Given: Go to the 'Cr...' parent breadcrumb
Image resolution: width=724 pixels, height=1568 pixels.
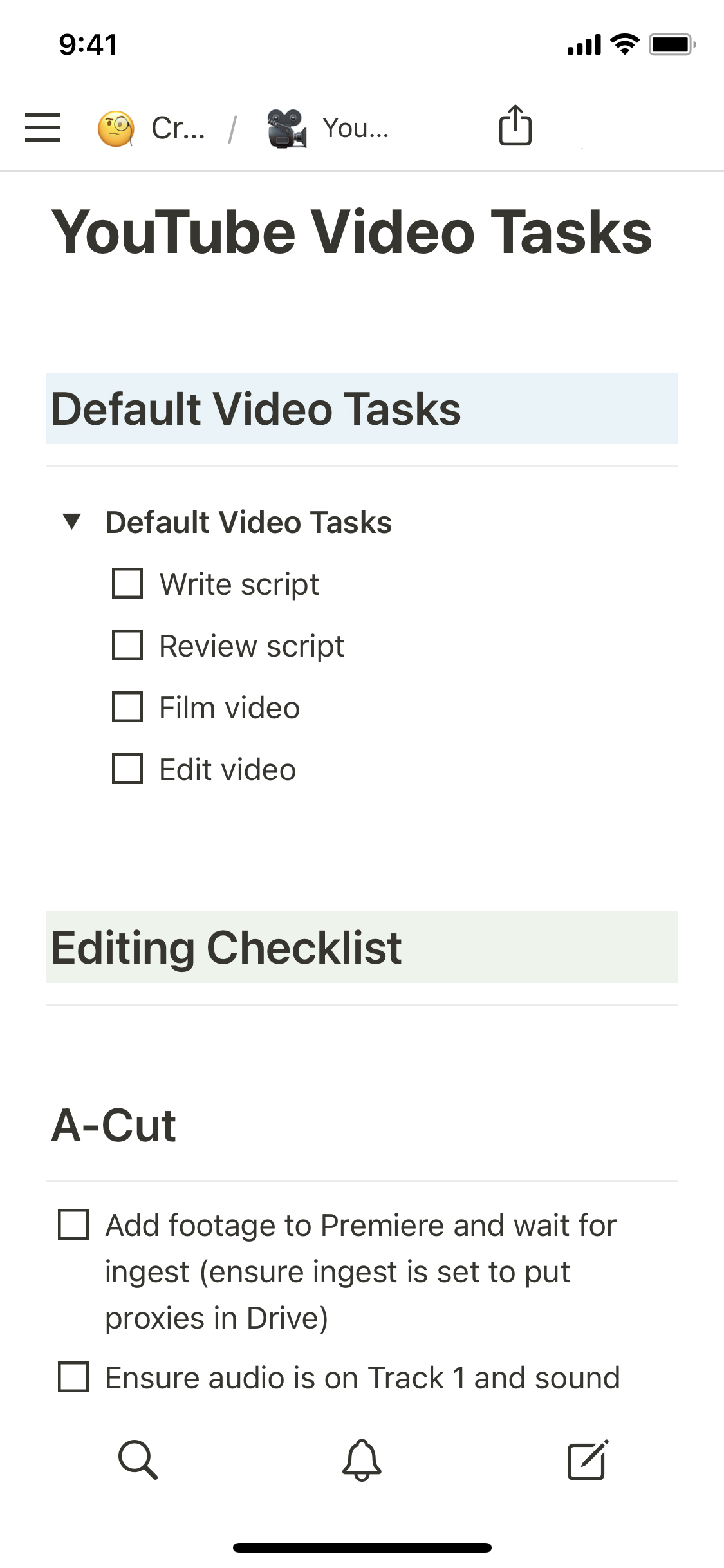Looking at the screenshot, I should pyautogui.click(x=178, y=128).
